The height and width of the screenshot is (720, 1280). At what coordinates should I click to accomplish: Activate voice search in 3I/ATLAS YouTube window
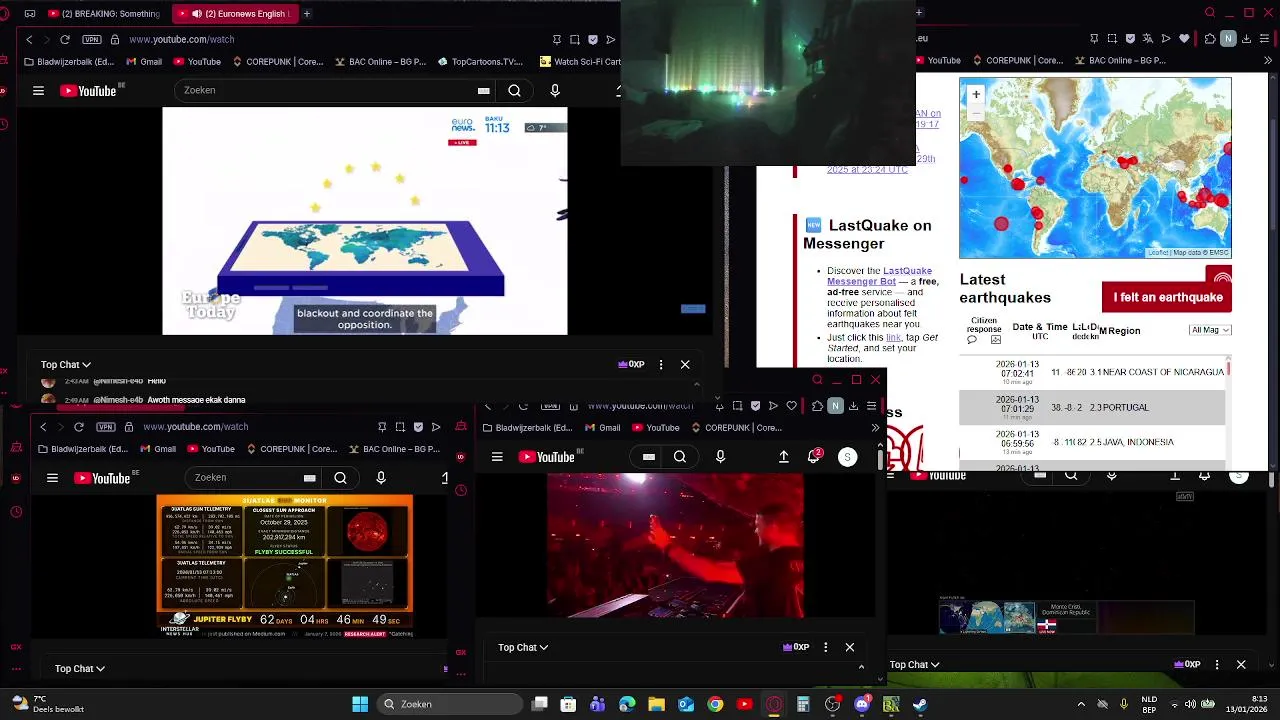(381, 478)
